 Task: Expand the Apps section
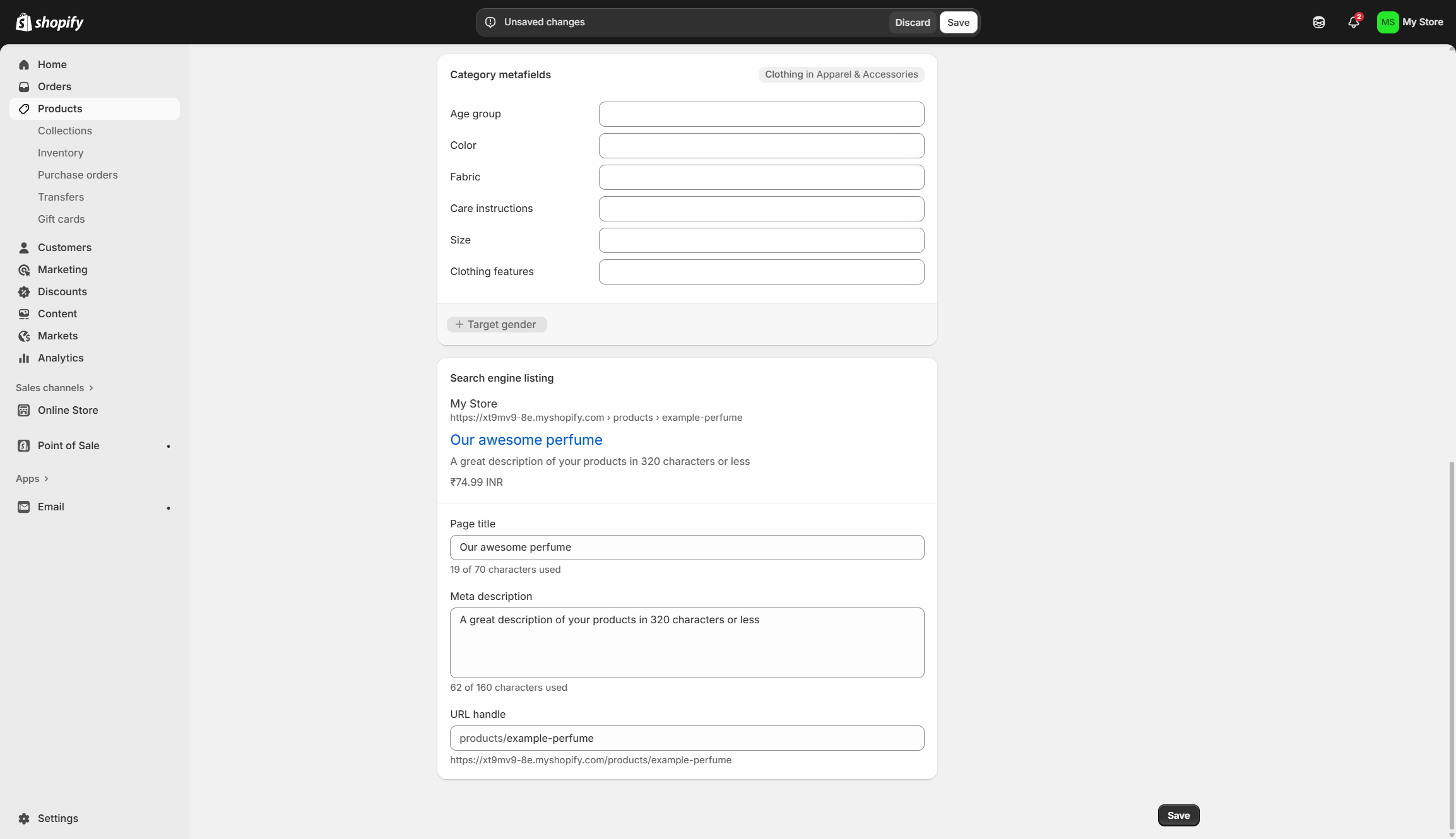(x=33, y=478)
